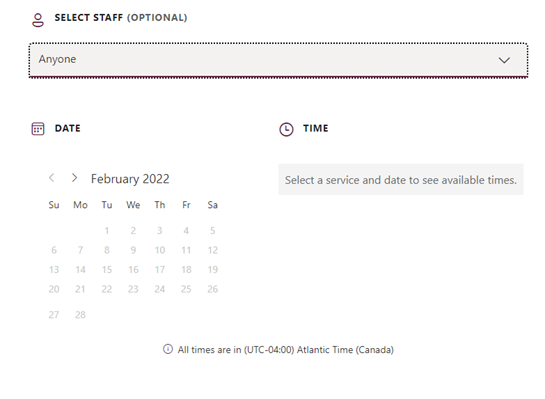Image resolution: width=545 pixels, height=399 pixels.
Task: Go to previous month in calendar
Action: pyautogui.click(x=51, y=178)
